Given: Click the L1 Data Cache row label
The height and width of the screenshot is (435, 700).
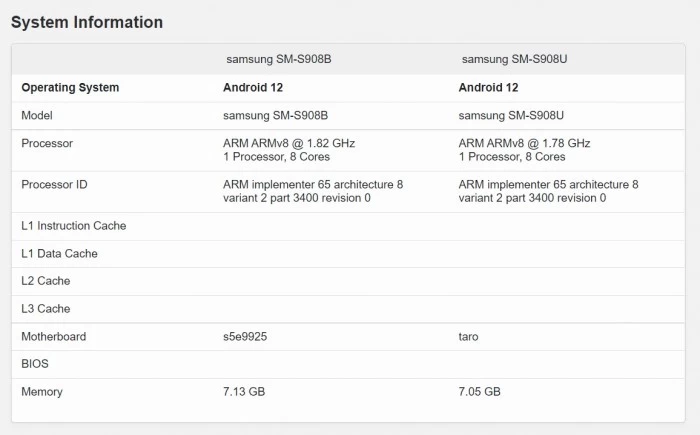Looking at the screenshot, I should pos(59,254).
